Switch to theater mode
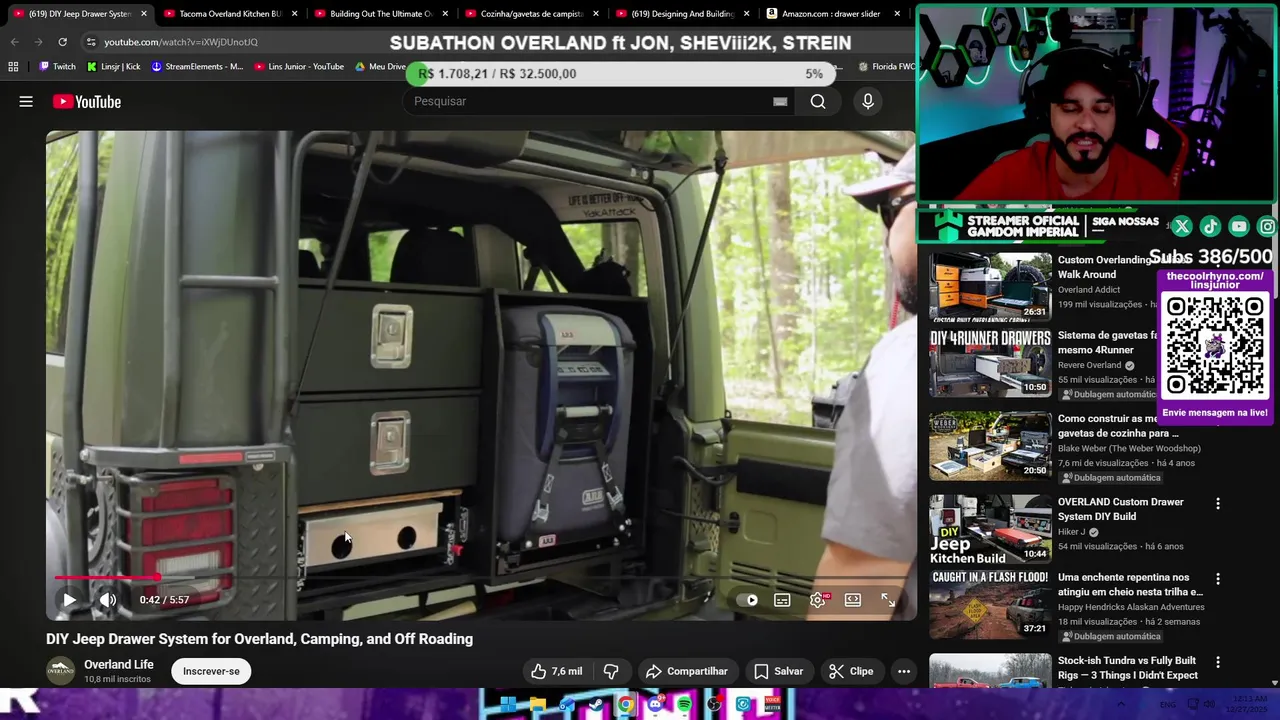The image size is (1280, 720). point(853,600)
